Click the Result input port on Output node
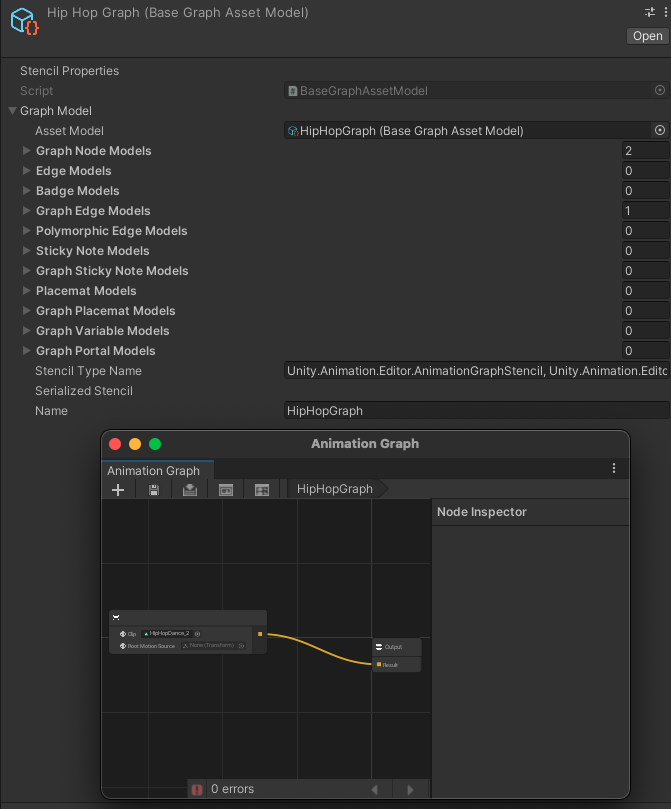Viewport: 671px width, 809px height. (x=379, y=665)
